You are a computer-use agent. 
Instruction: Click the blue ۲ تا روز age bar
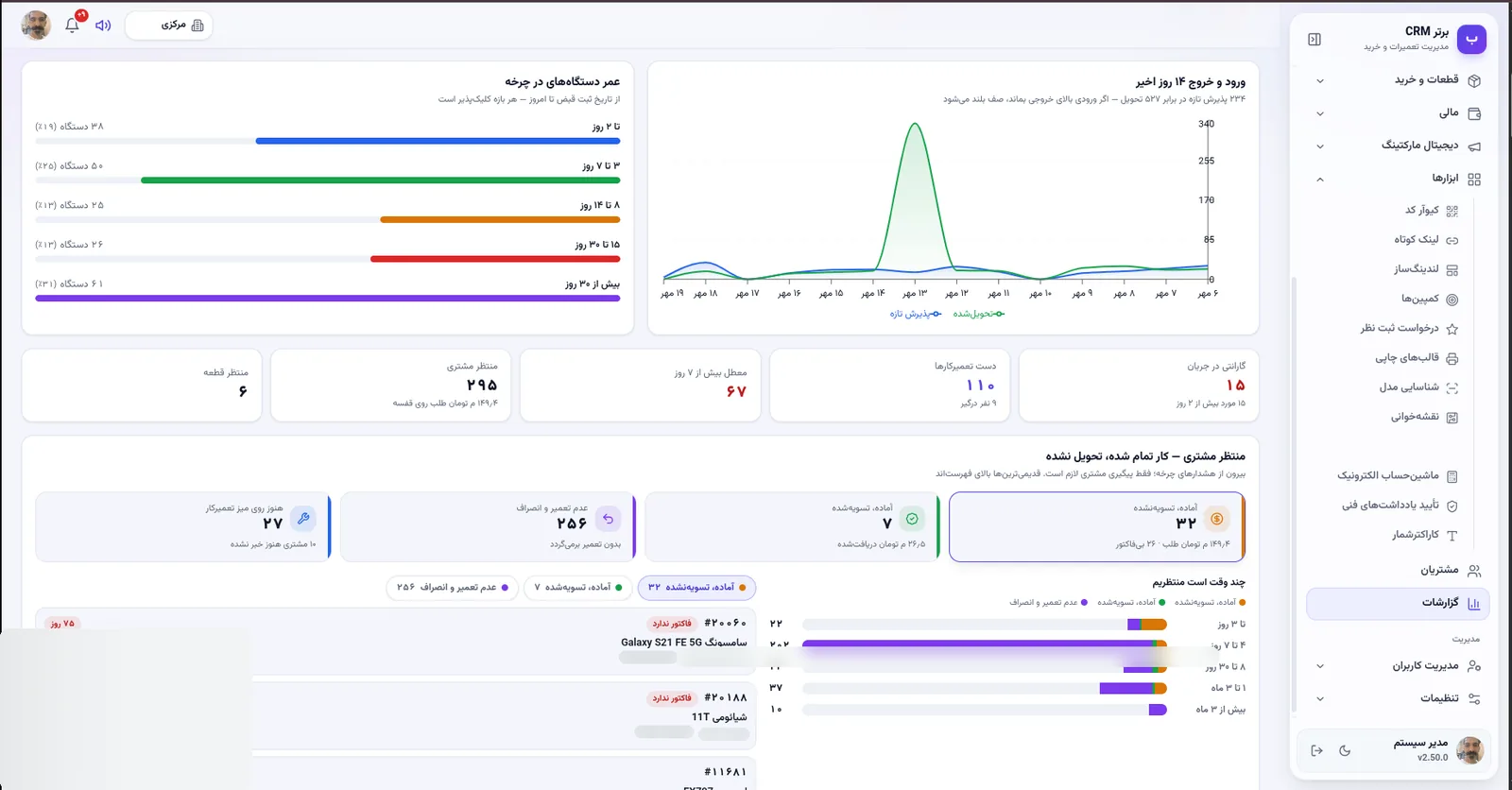tap(438, 141)
